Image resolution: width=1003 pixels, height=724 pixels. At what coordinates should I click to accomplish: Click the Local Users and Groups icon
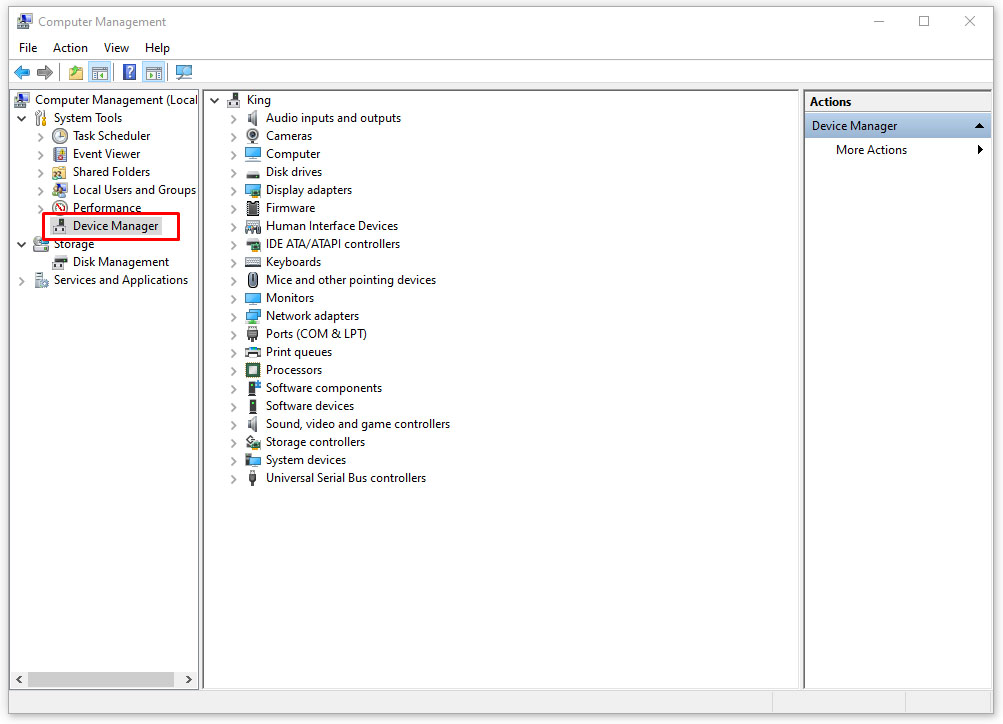60,190
